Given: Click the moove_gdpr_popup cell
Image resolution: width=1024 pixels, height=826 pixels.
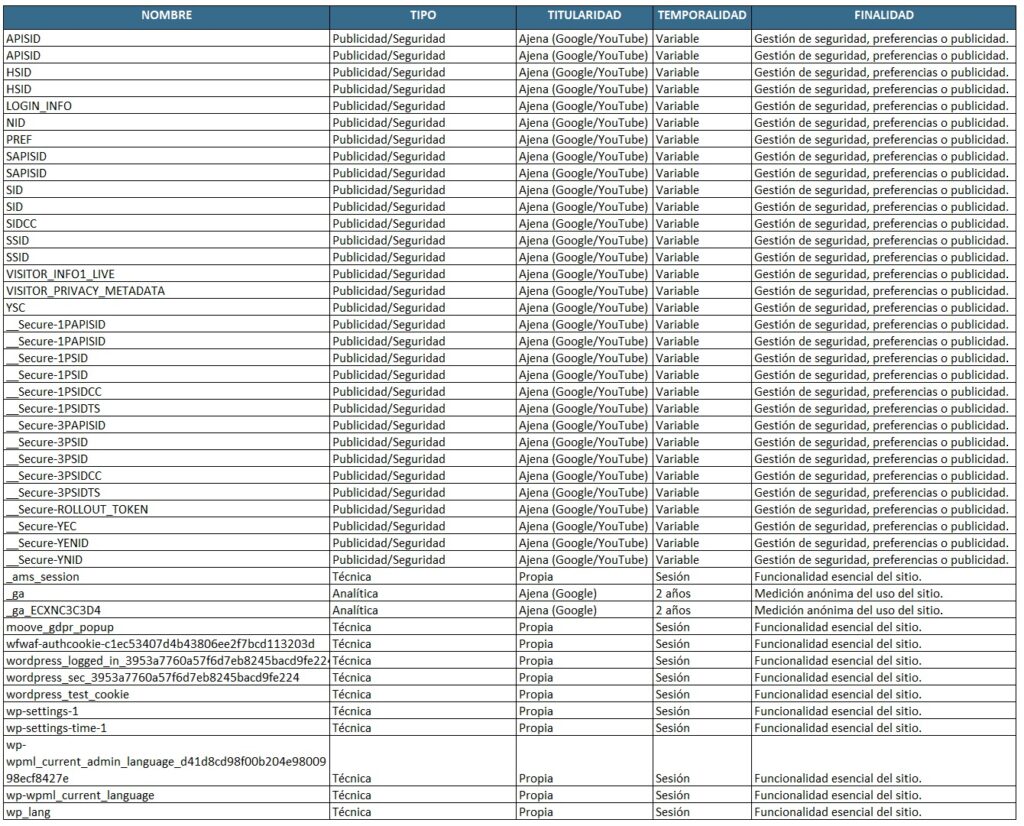Looking at the screenshot, I should pos(167,627).
